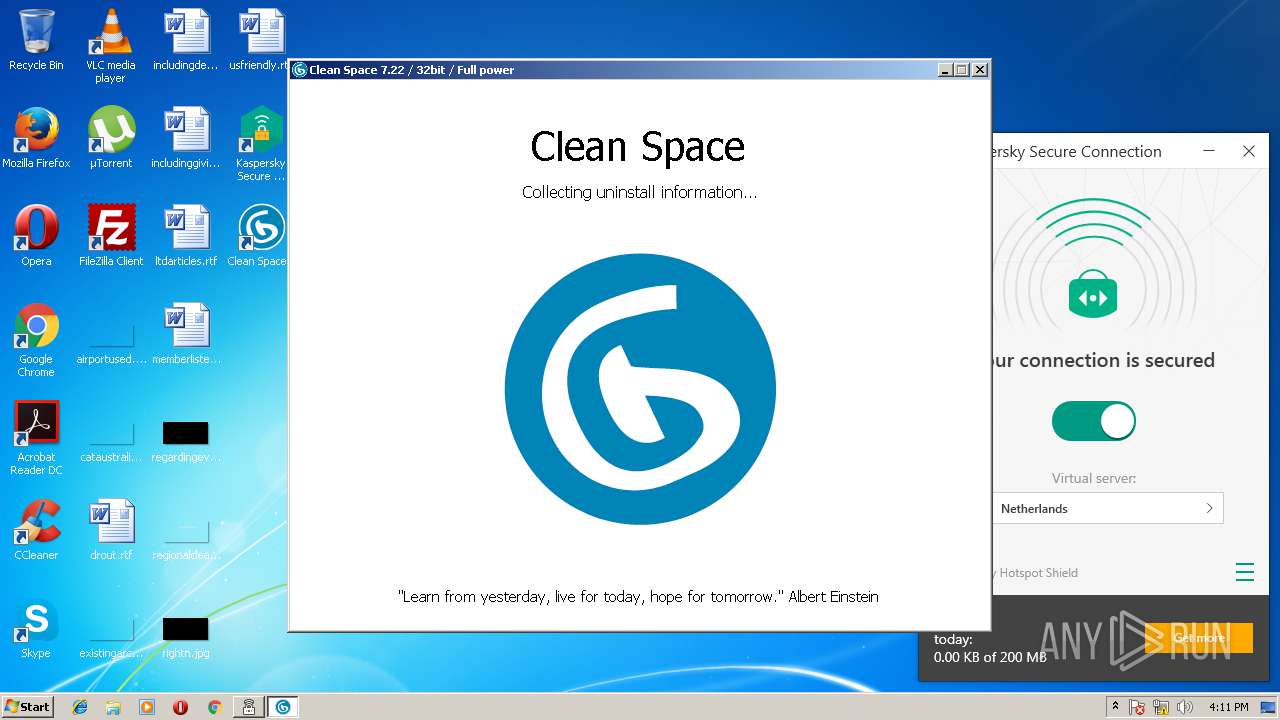1280x720 pixels.
Task: Open Windows Explorer from the taskbar
Action: pos(113,707)
